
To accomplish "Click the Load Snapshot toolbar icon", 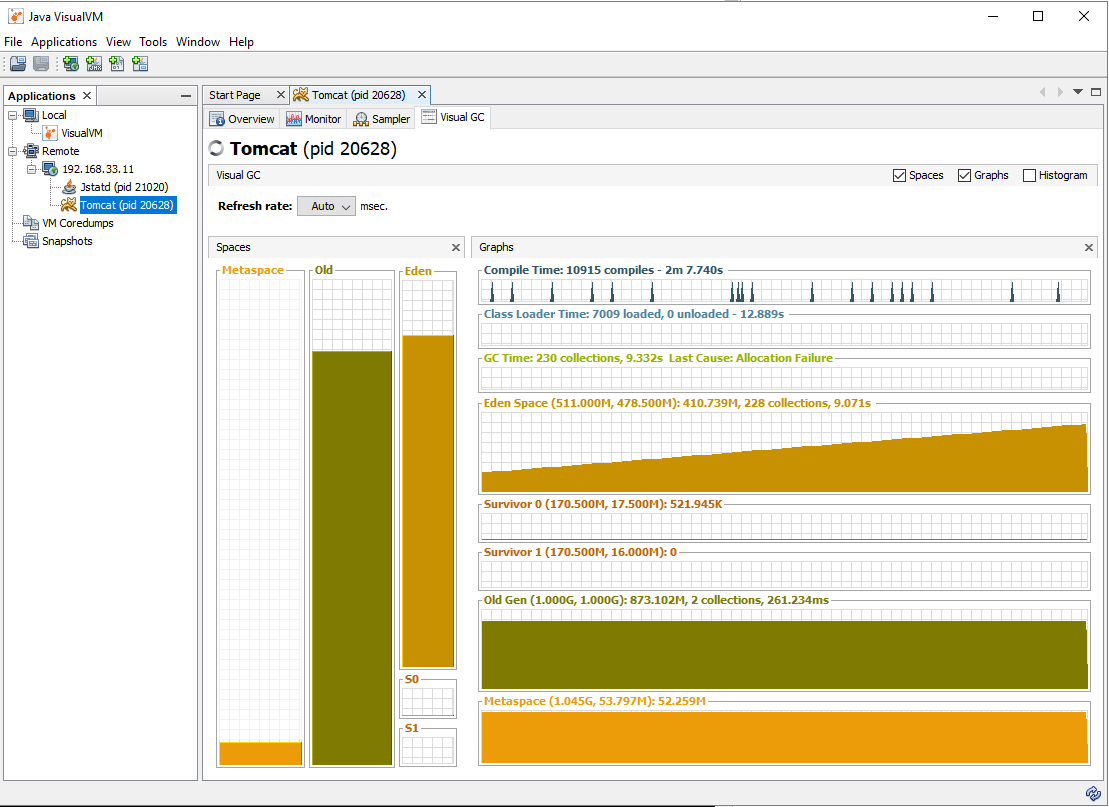I will 18,64.
